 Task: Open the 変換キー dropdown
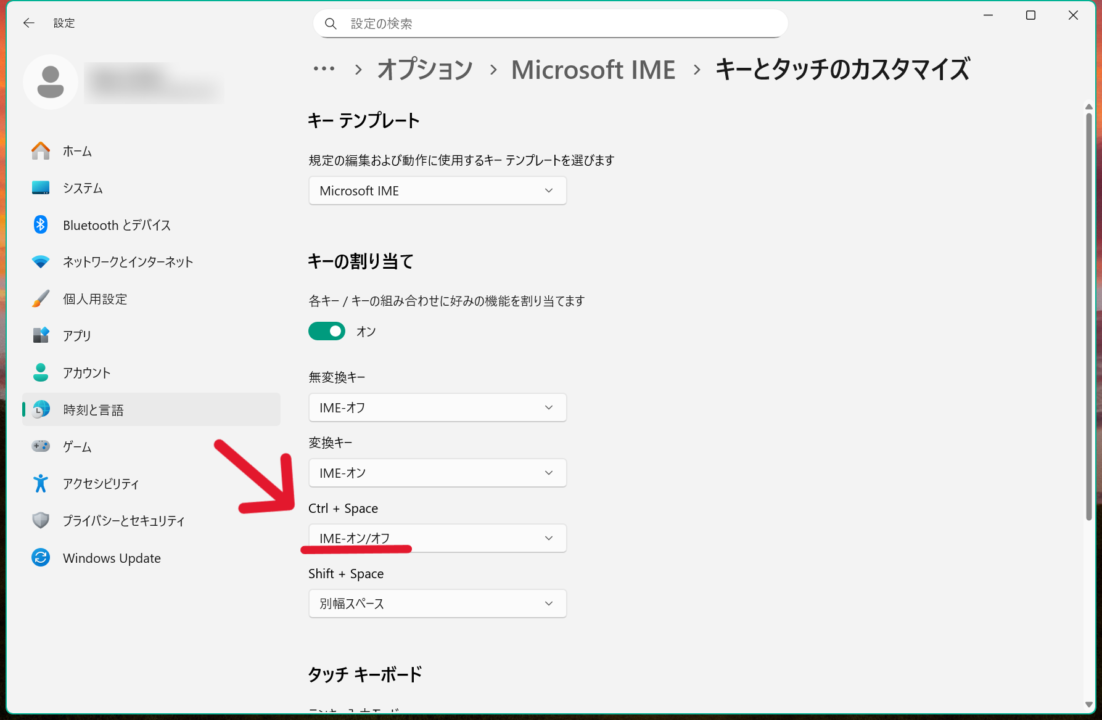click(x=437, y=473)
